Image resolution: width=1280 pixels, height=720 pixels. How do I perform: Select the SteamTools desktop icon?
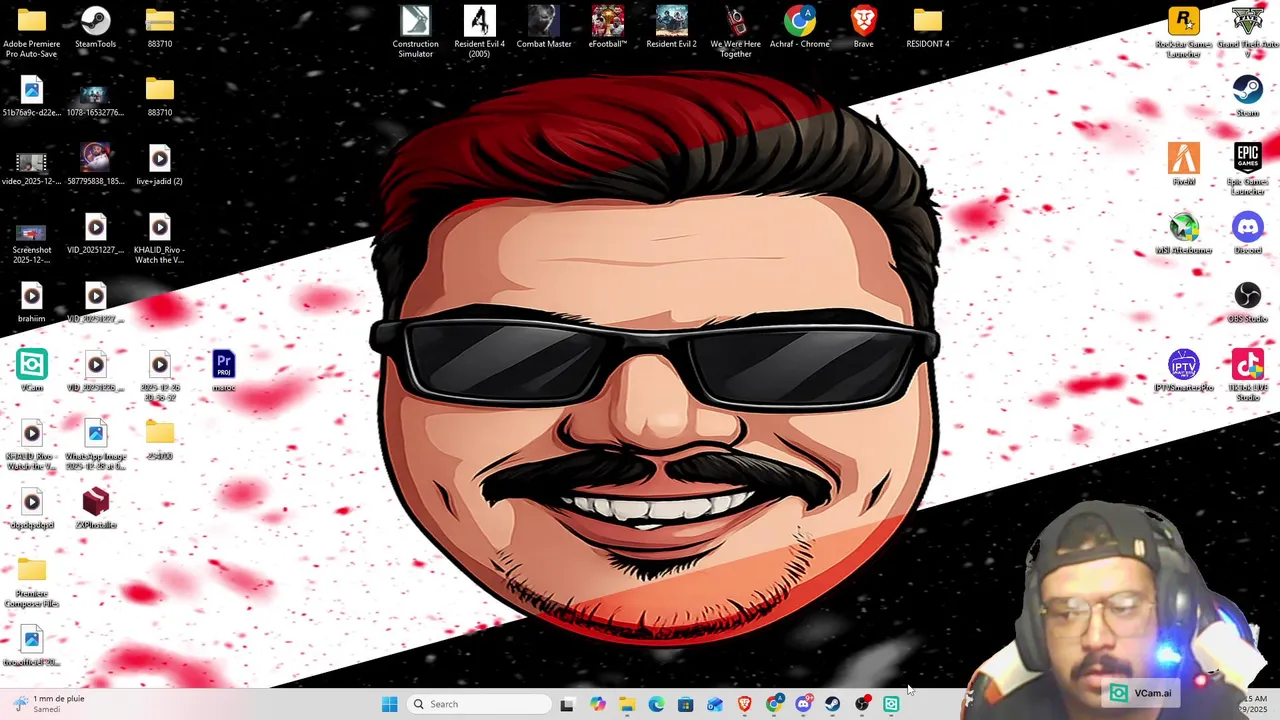(x=95, y=27)
